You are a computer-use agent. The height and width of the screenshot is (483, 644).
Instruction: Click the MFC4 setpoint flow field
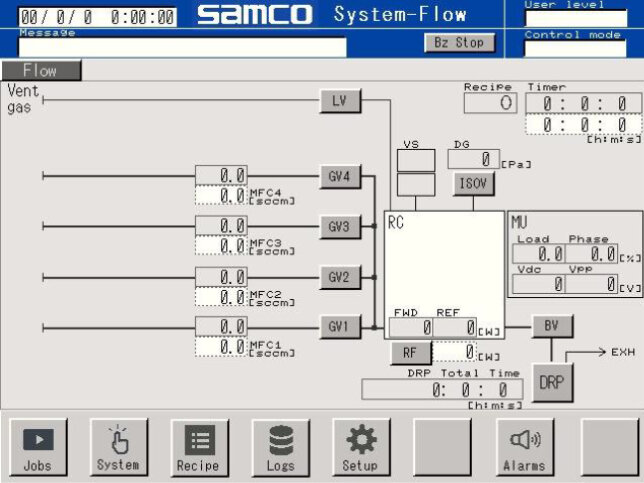220,195
